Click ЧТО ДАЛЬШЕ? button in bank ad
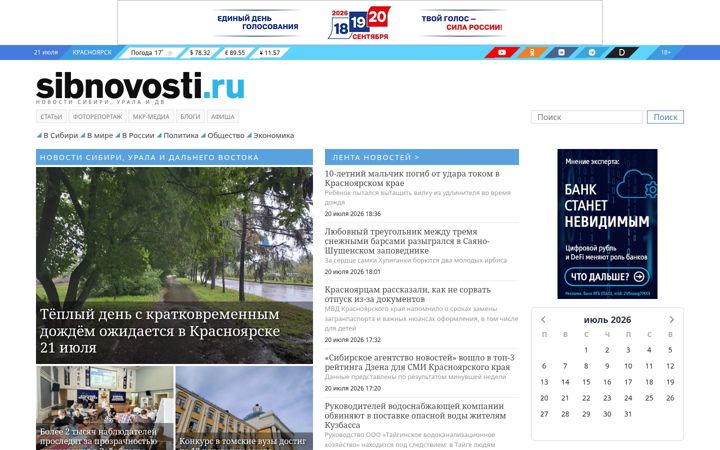The width and height of the screenshot is (720, 450). [607, 276]
